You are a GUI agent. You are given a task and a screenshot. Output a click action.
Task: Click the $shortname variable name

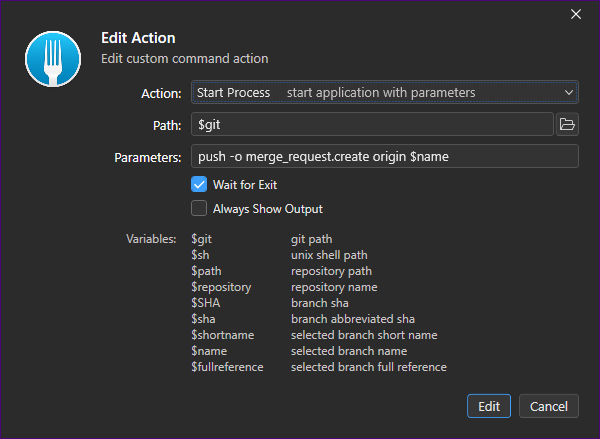223,335
